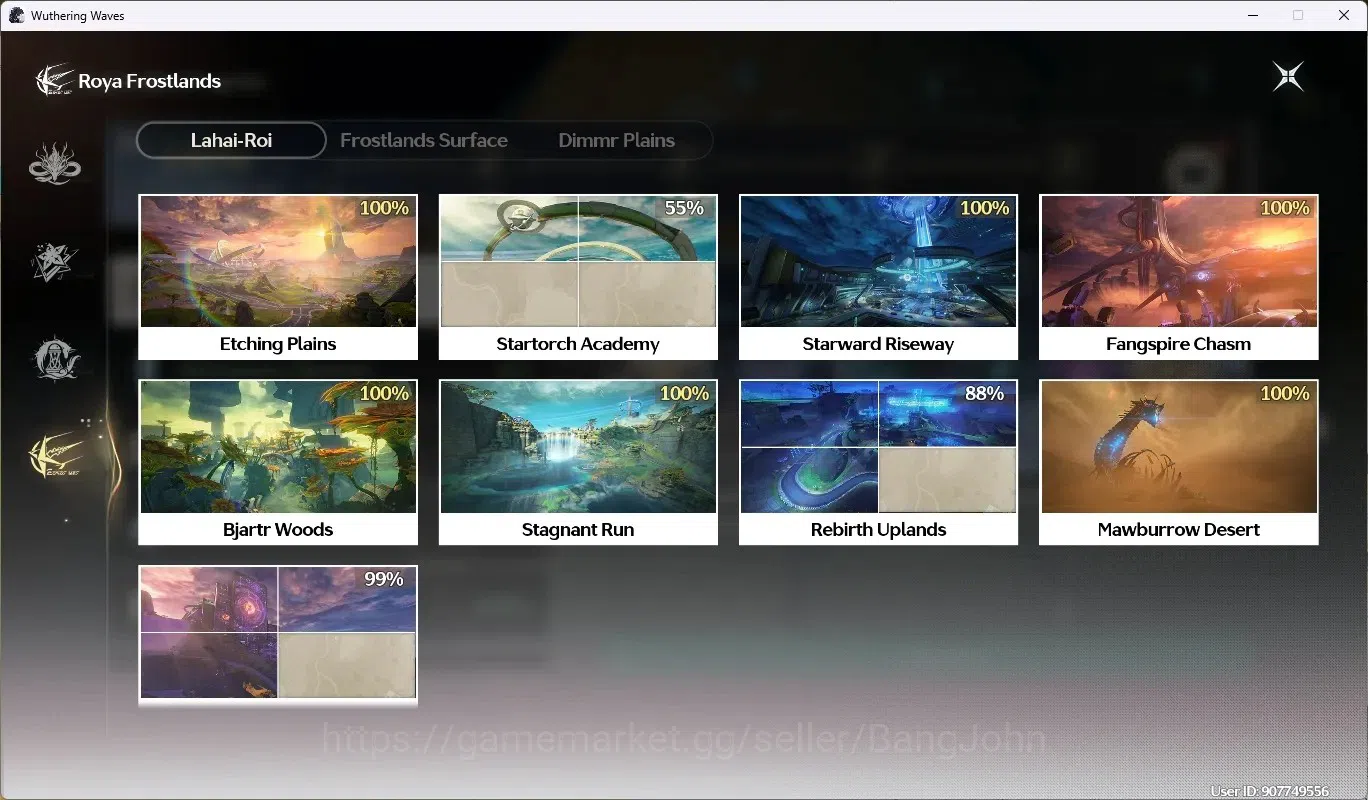This screenshot has width=1368, height=800.
Task: Select the Mawburrow Desert area card
Action: point(1179,462)
